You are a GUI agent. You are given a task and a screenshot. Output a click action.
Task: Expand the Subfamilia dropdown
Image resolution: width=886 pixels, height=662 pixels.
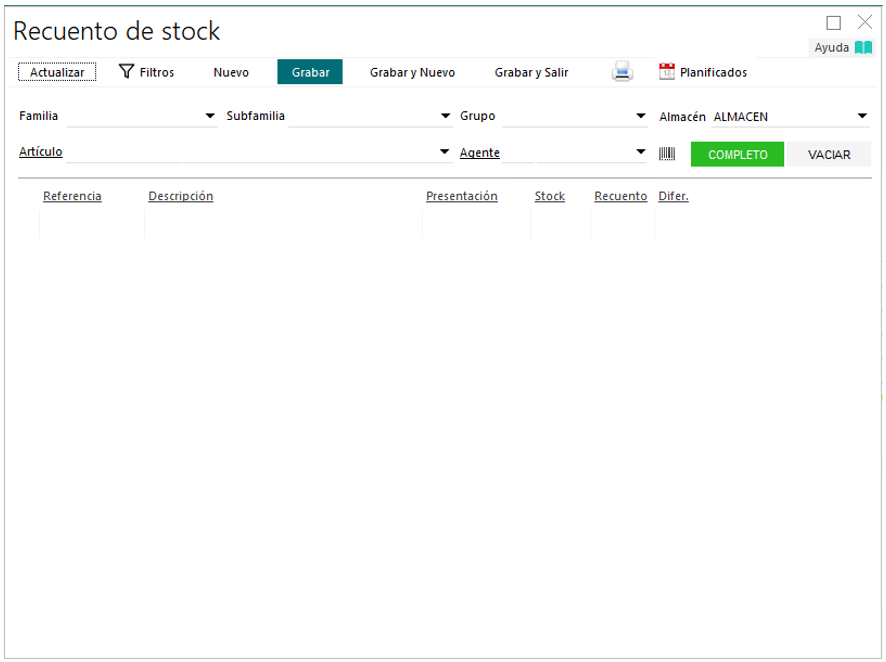(446, 117)
